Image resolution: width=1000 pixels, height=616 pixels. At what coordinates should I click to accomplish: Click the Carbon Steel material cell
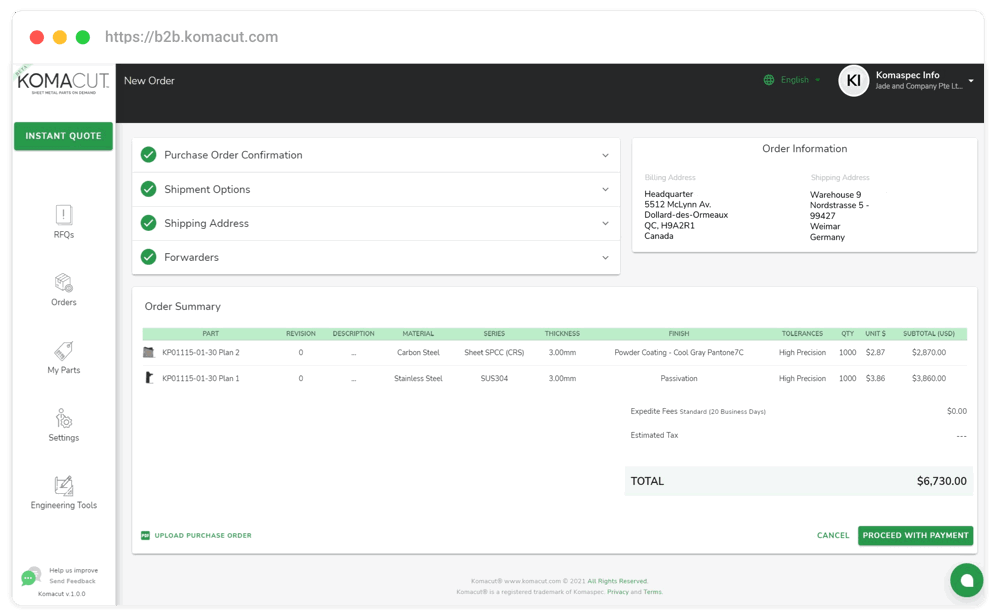point(418,353)
